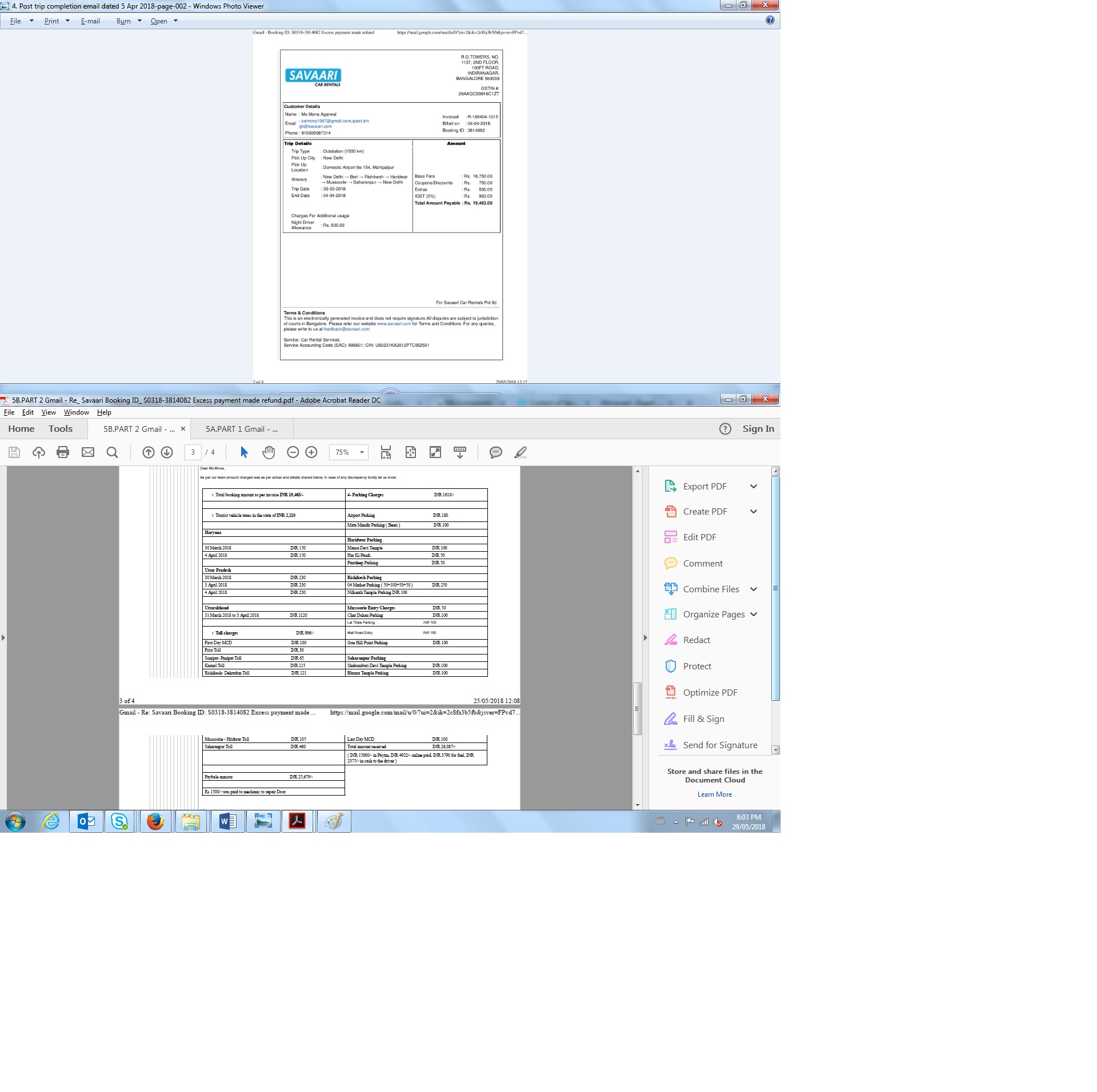Select the Highlight text pen tool
The width and height of the screenshot is (1097, 1092).
[x=520, y=452]
